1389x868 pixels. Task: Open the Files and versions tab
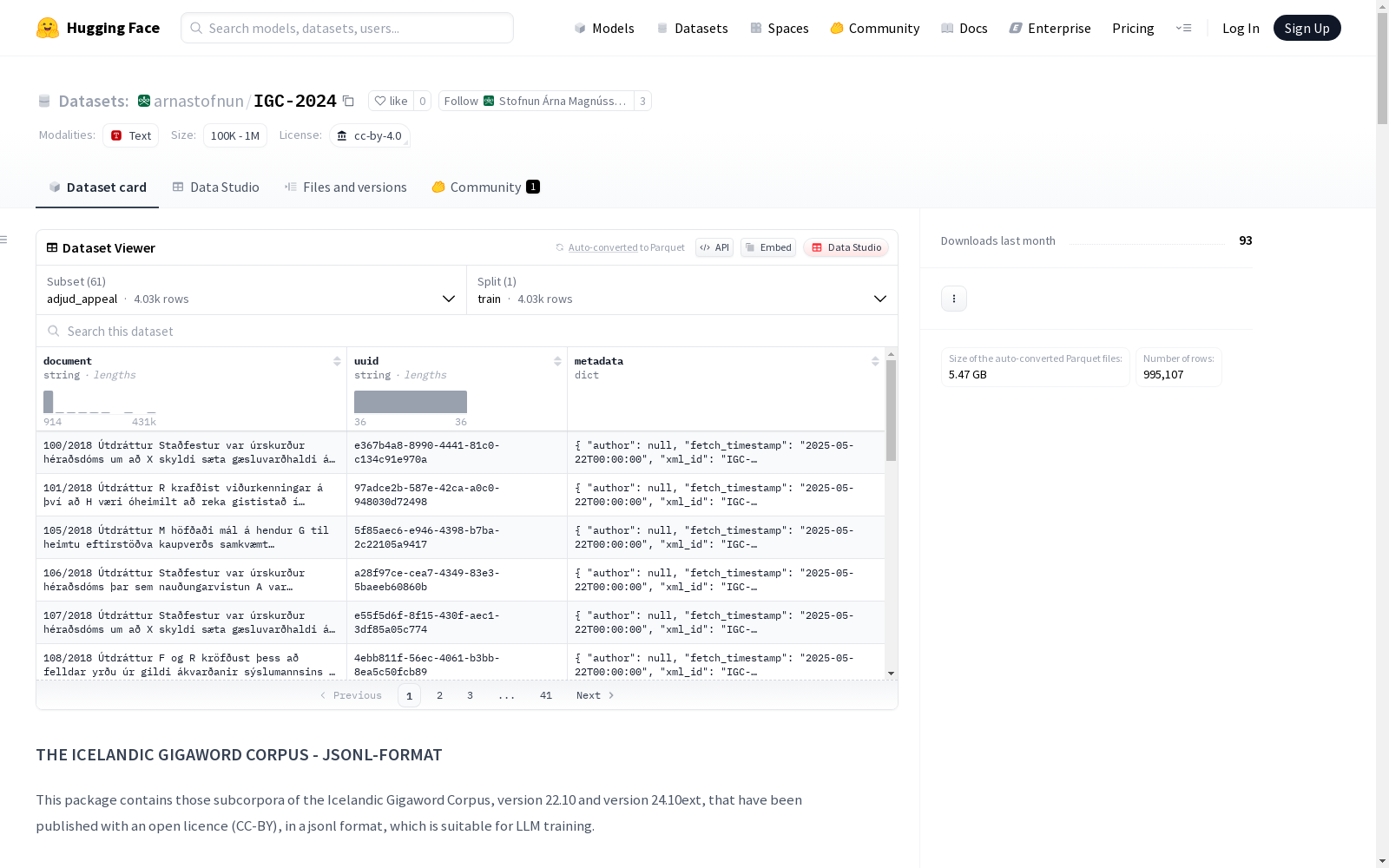(x=346, y=187)
